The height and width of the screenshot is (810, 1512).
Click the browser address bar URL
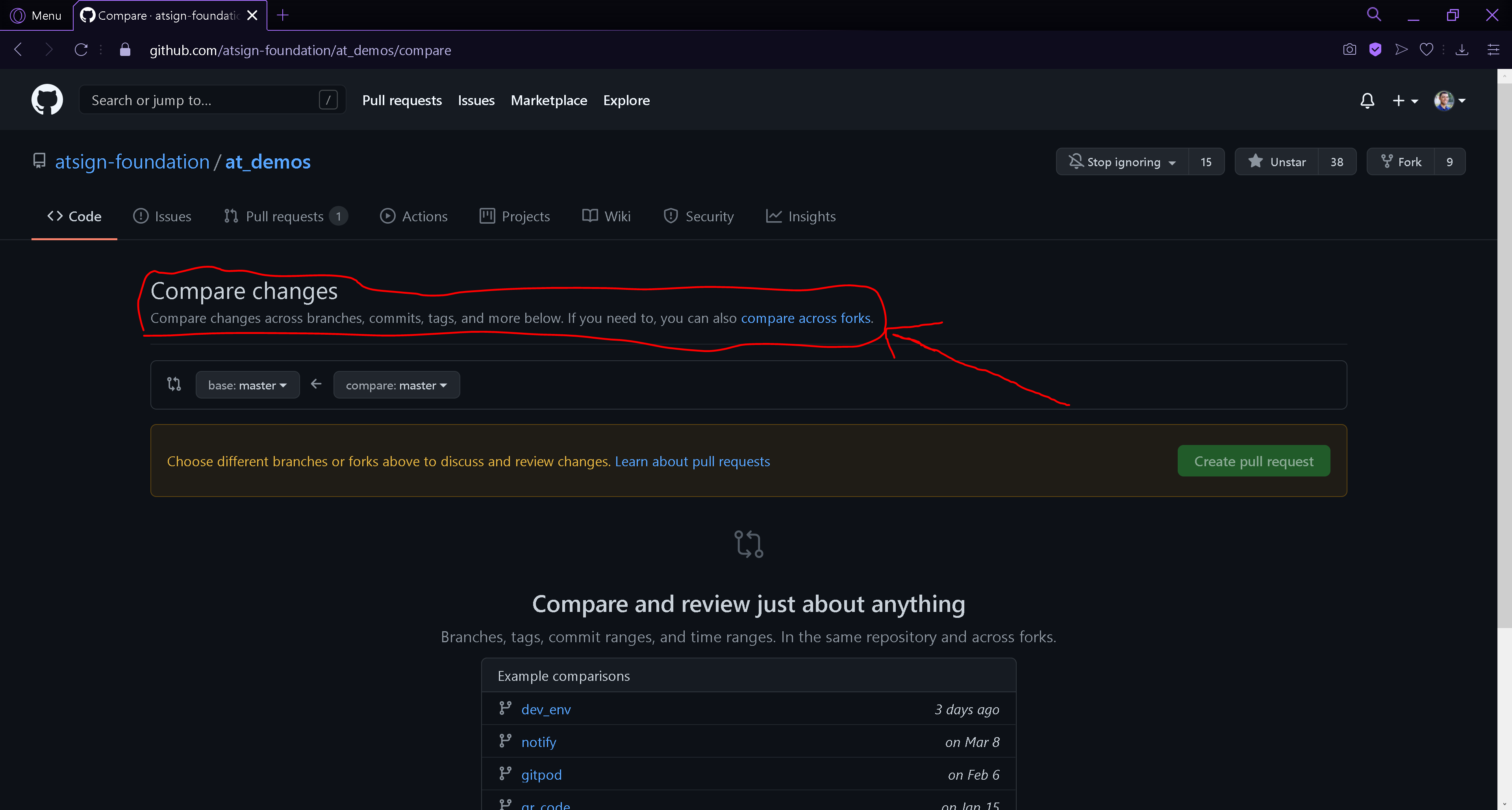coord(300,50)
